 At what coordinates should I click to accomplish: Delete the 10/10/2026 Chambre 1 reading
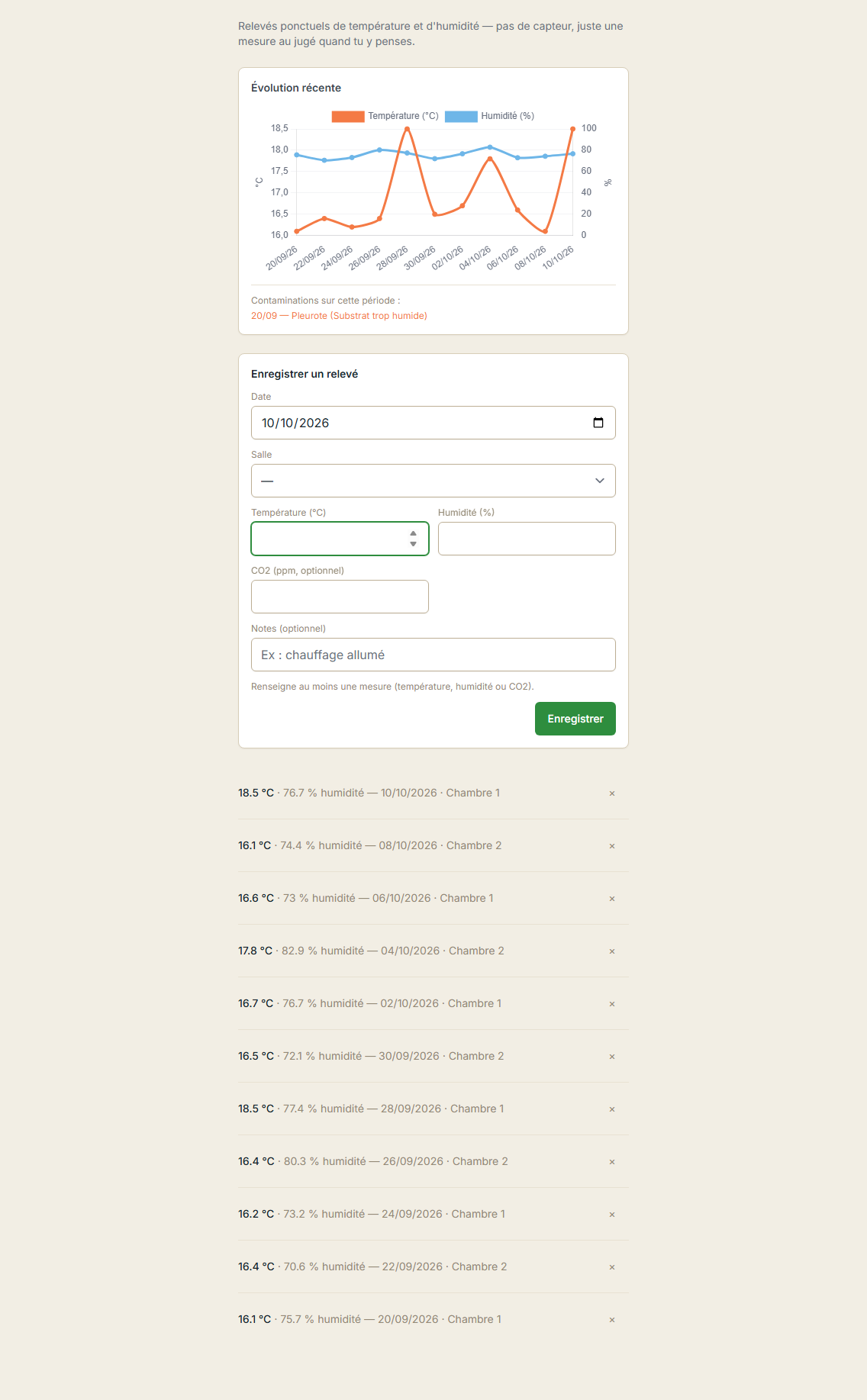pyautogui.click(x=612, y=793)
